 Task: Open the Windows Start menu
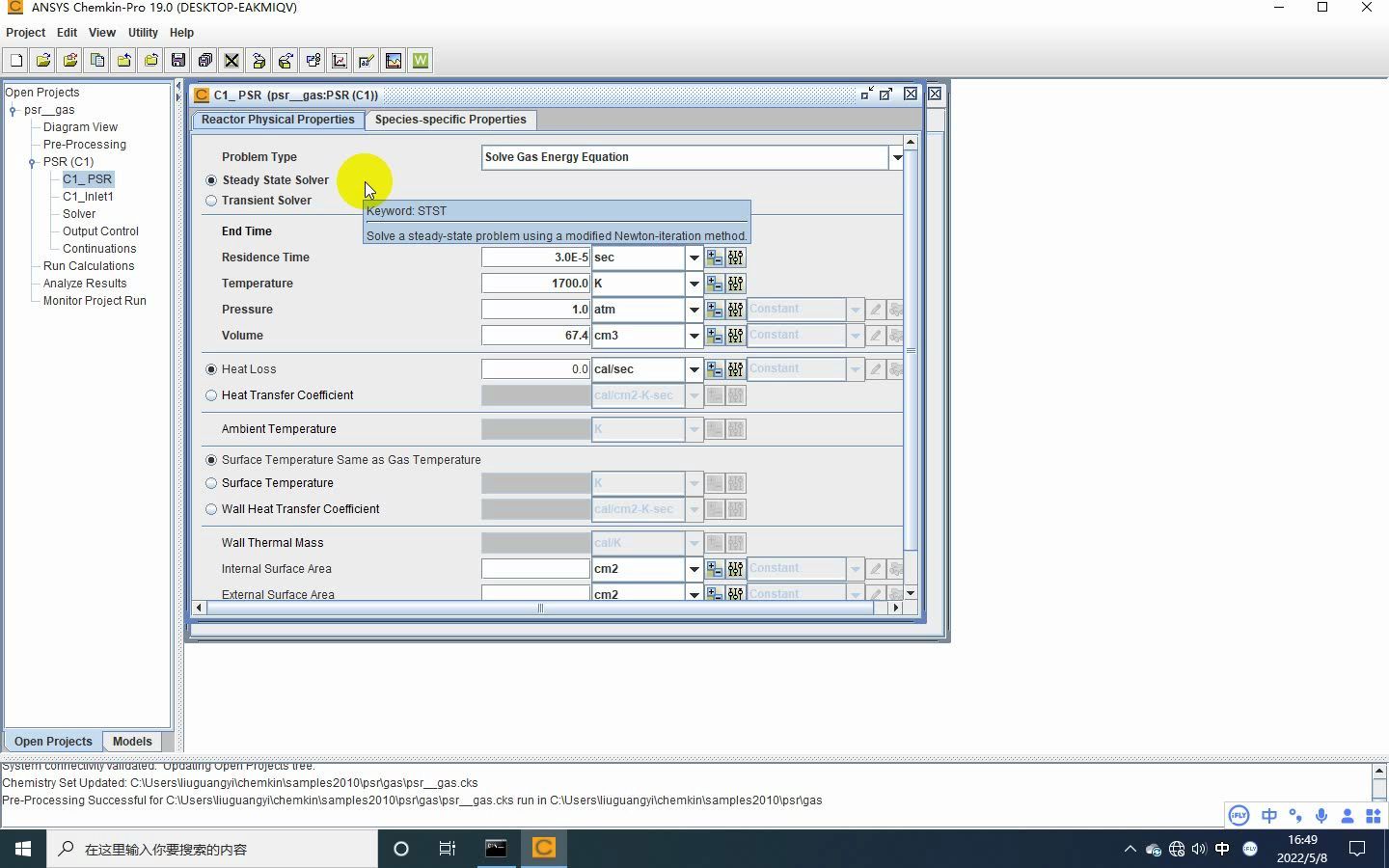coord(23,849)
